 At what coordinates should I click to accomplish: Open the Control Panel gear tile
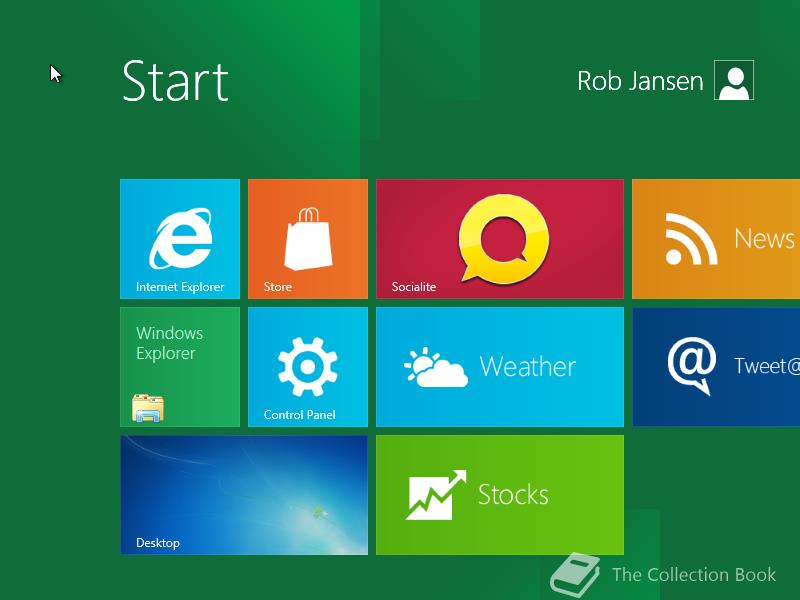[x=308, y=367]
